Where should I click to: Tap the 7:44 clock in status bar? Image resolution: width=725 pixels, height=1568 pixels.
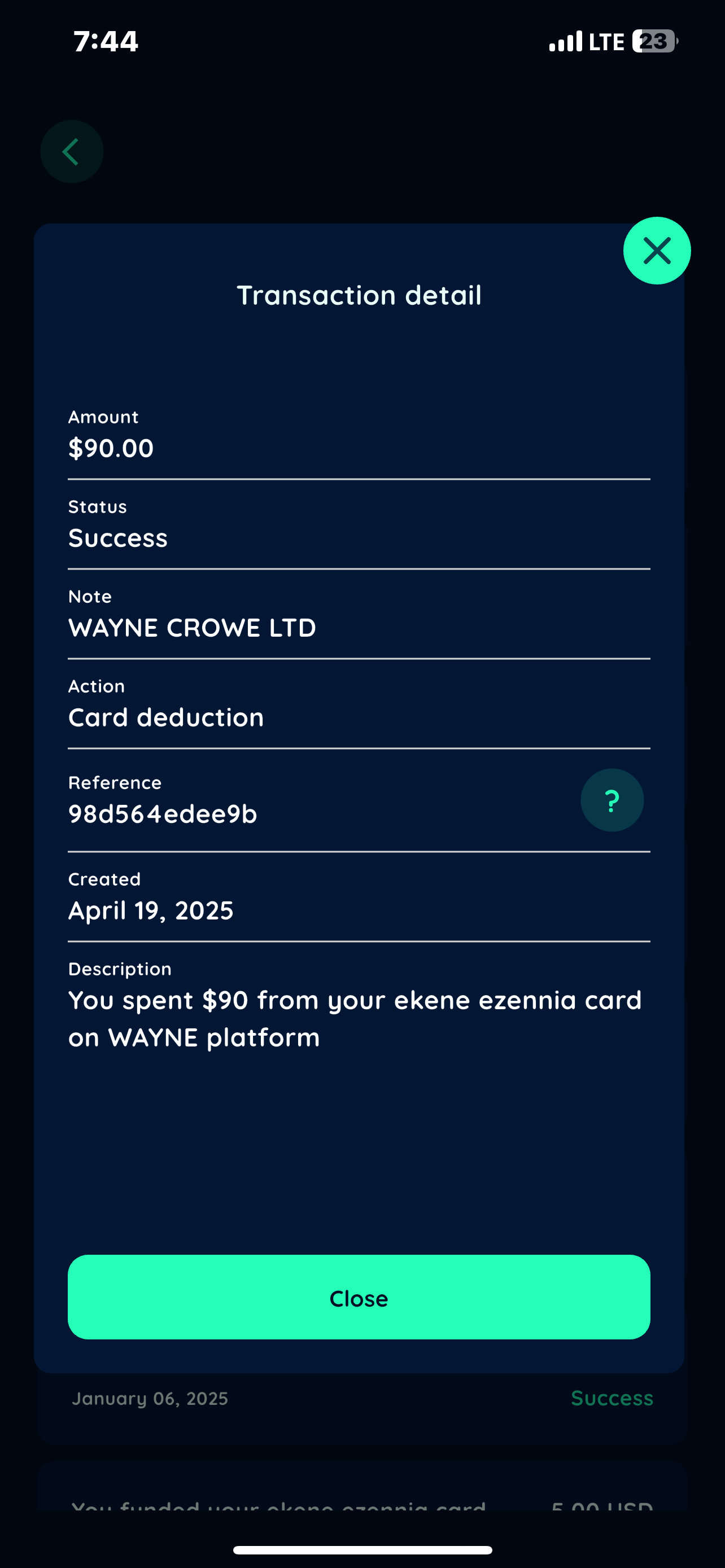(x=106, y=41)
